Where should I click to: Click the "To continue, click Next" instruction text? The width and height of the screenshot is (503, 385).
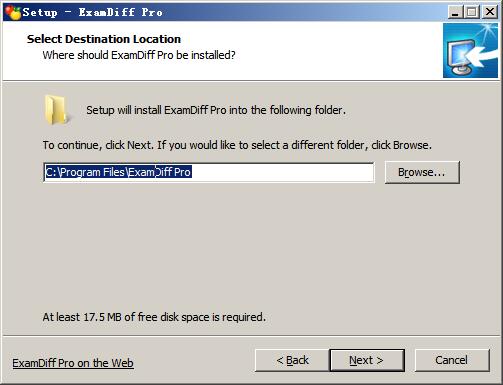237,145
